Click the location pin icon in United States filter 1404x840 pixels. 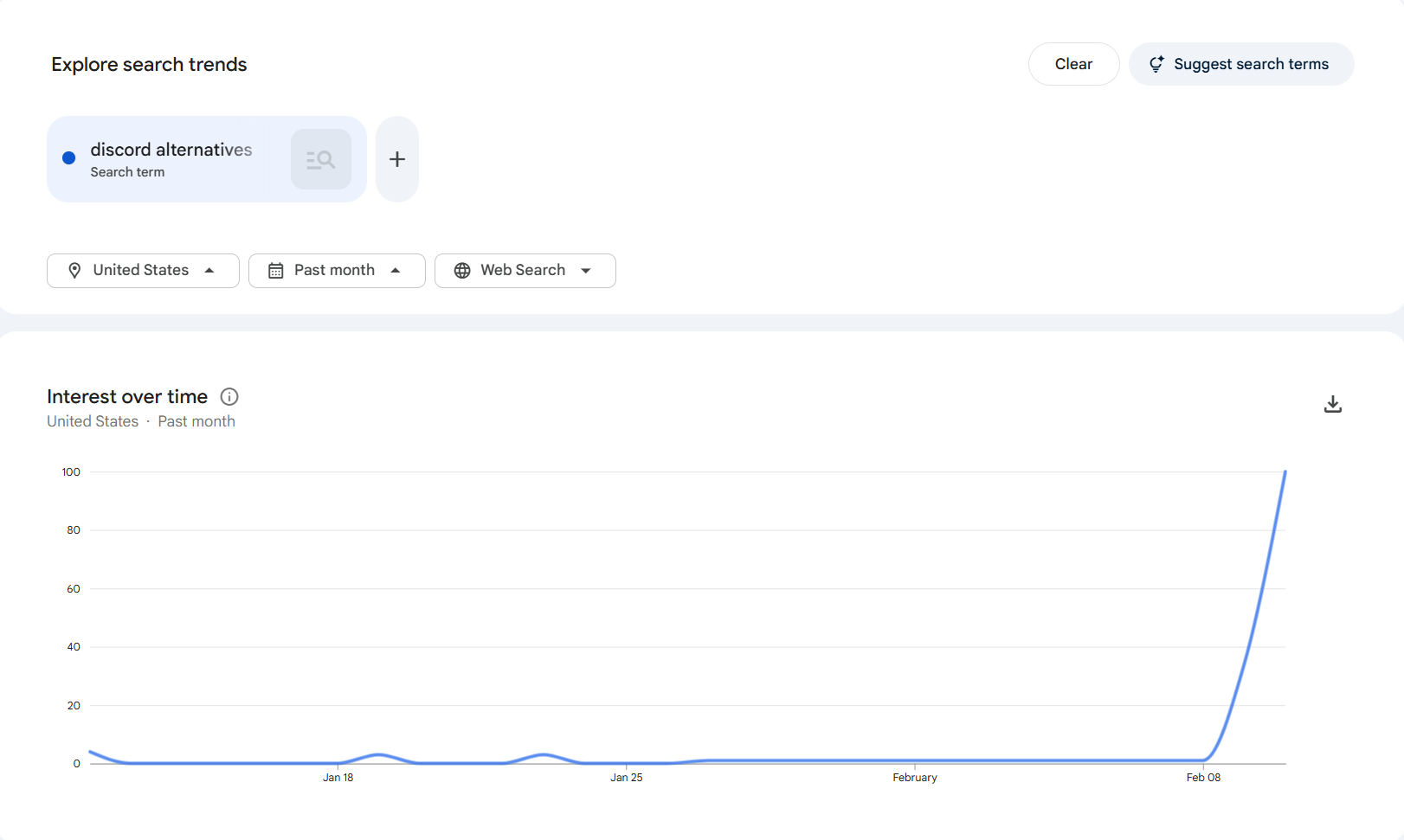pos(76,270)
